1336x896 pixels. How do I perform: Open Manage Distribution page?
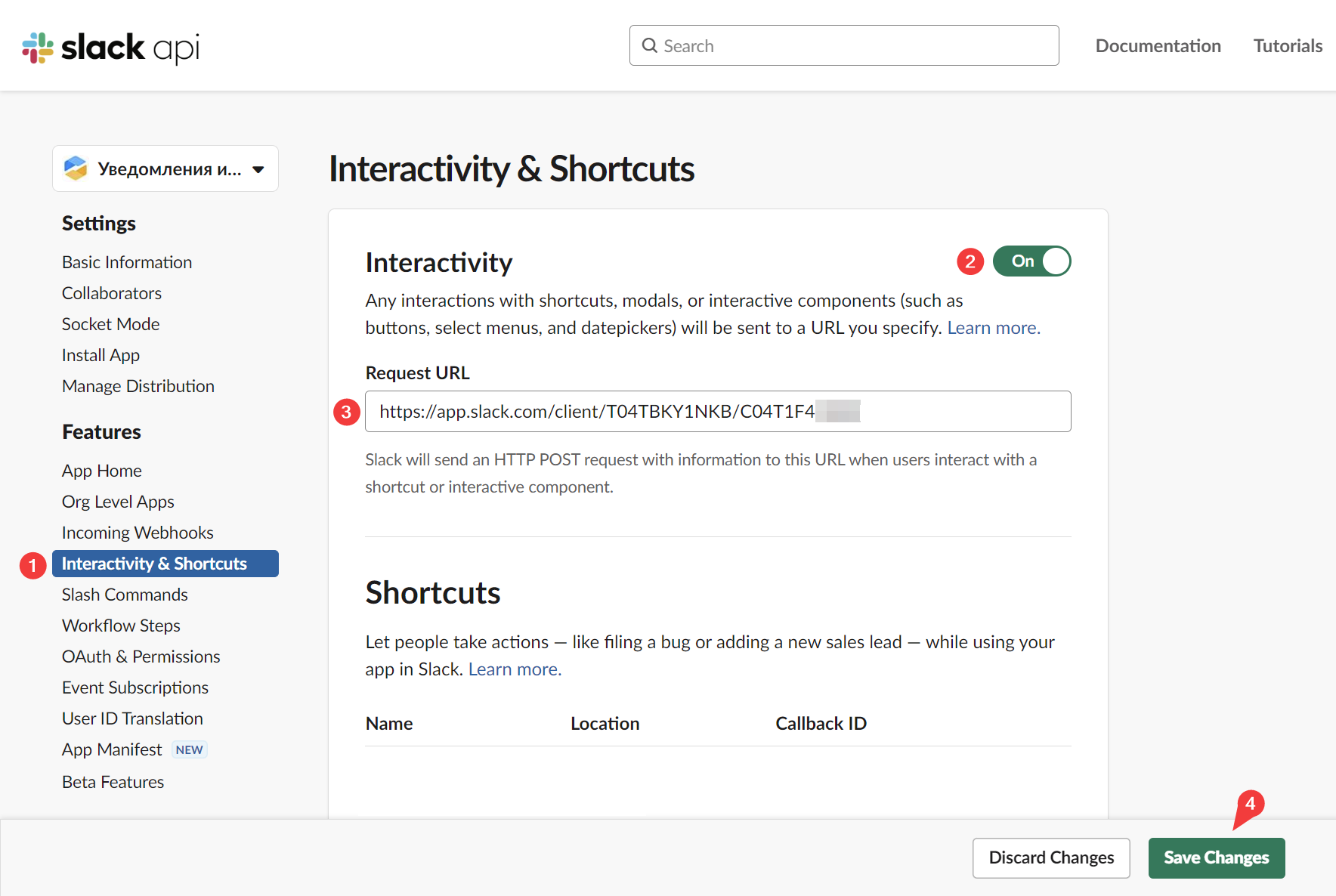(138, 386)
